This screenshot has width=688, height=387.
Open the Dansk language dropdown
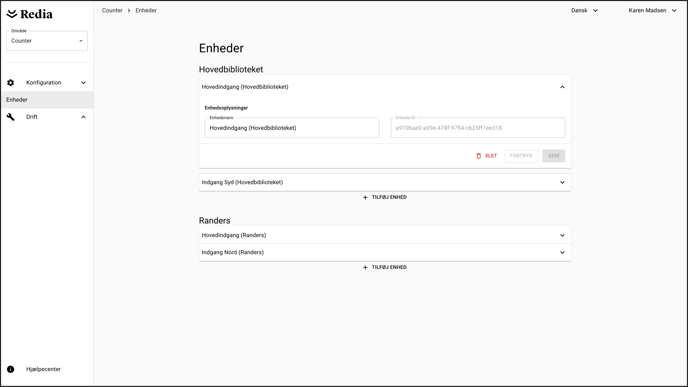[584, 11]
